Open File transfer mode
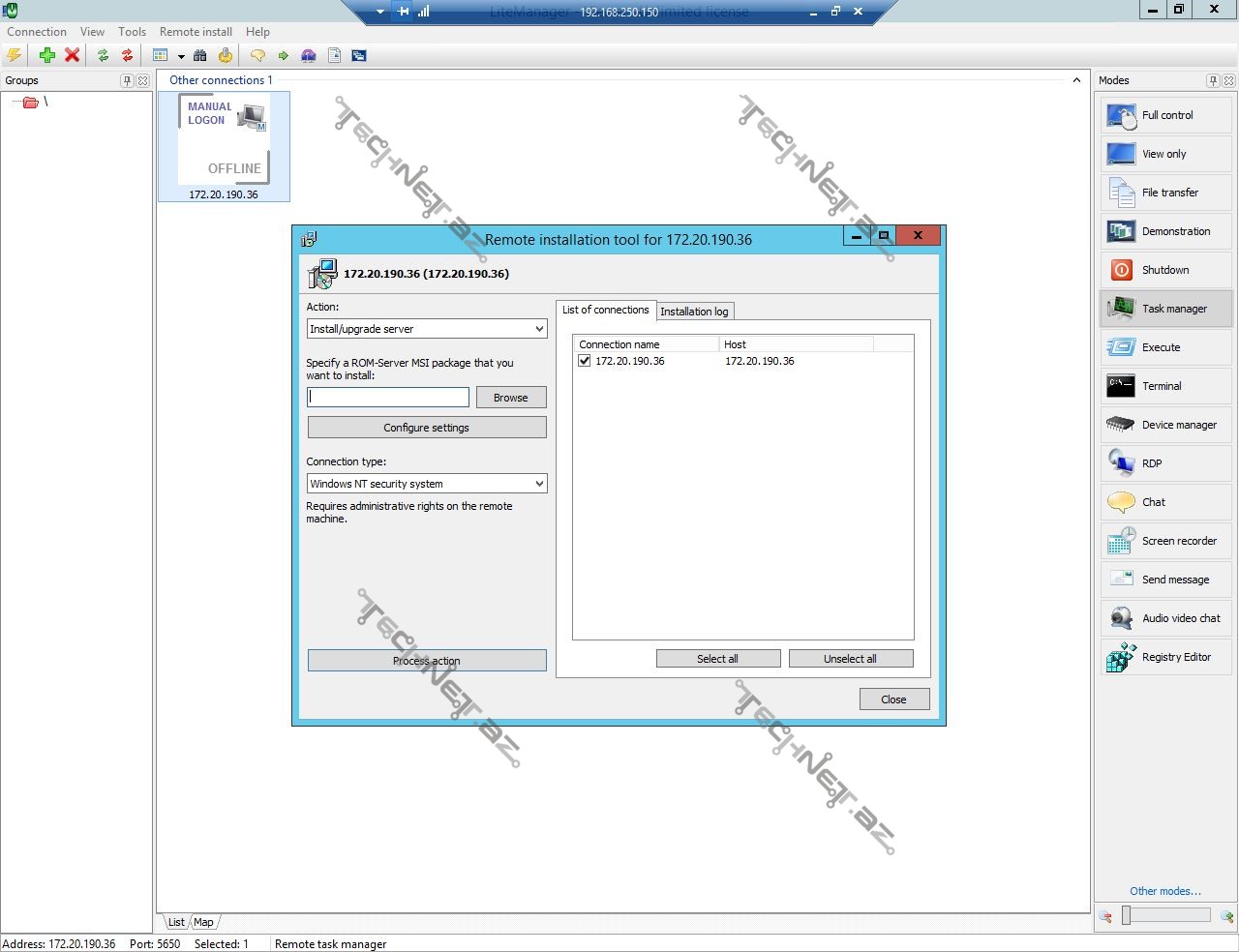This screenshot has width=1239, height=952. [1166, 193]
